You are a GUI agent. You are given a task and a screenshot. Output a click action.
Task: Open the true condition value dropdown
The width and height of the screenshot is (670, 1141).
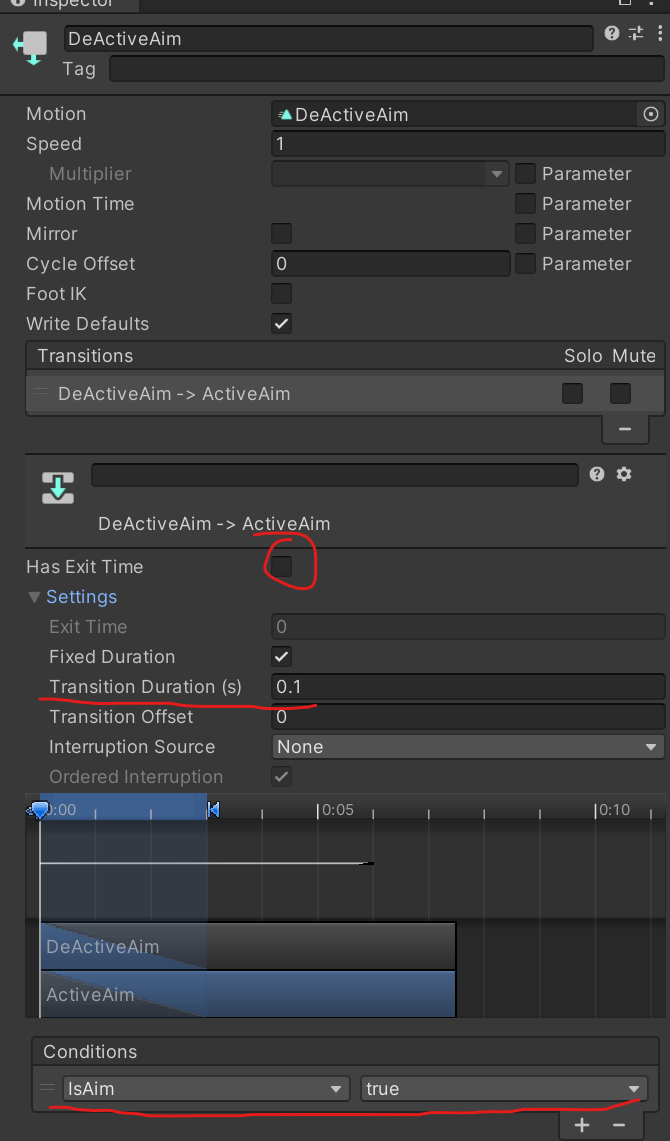pos(503,1089)
